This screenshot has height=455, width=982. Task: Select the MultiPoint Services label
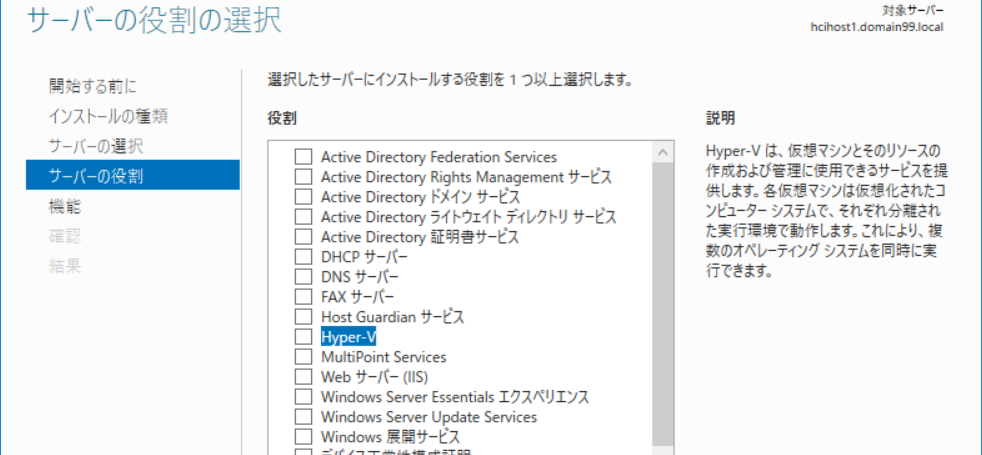(384, 357)
